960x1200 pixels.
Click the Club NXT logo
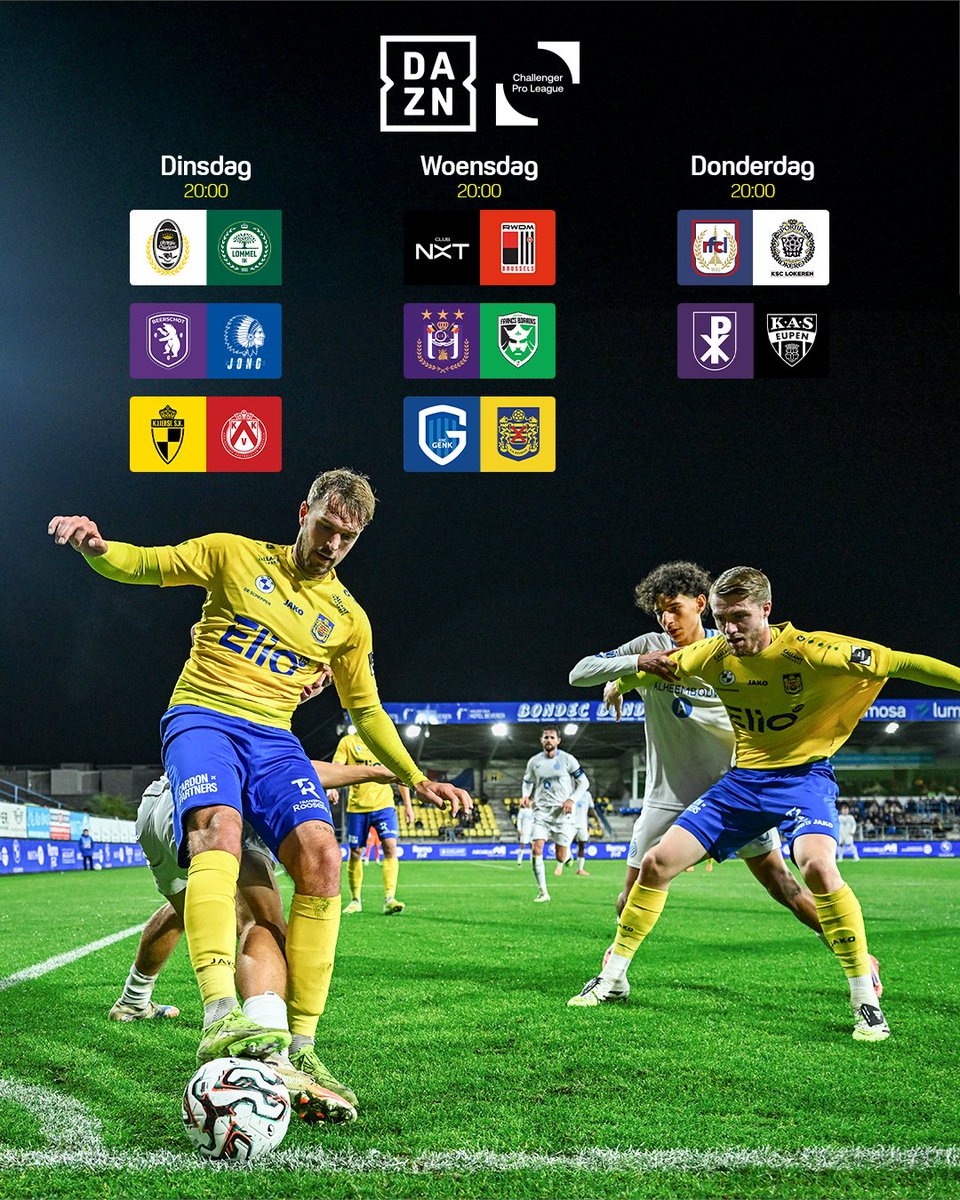(x=442, y=247)
